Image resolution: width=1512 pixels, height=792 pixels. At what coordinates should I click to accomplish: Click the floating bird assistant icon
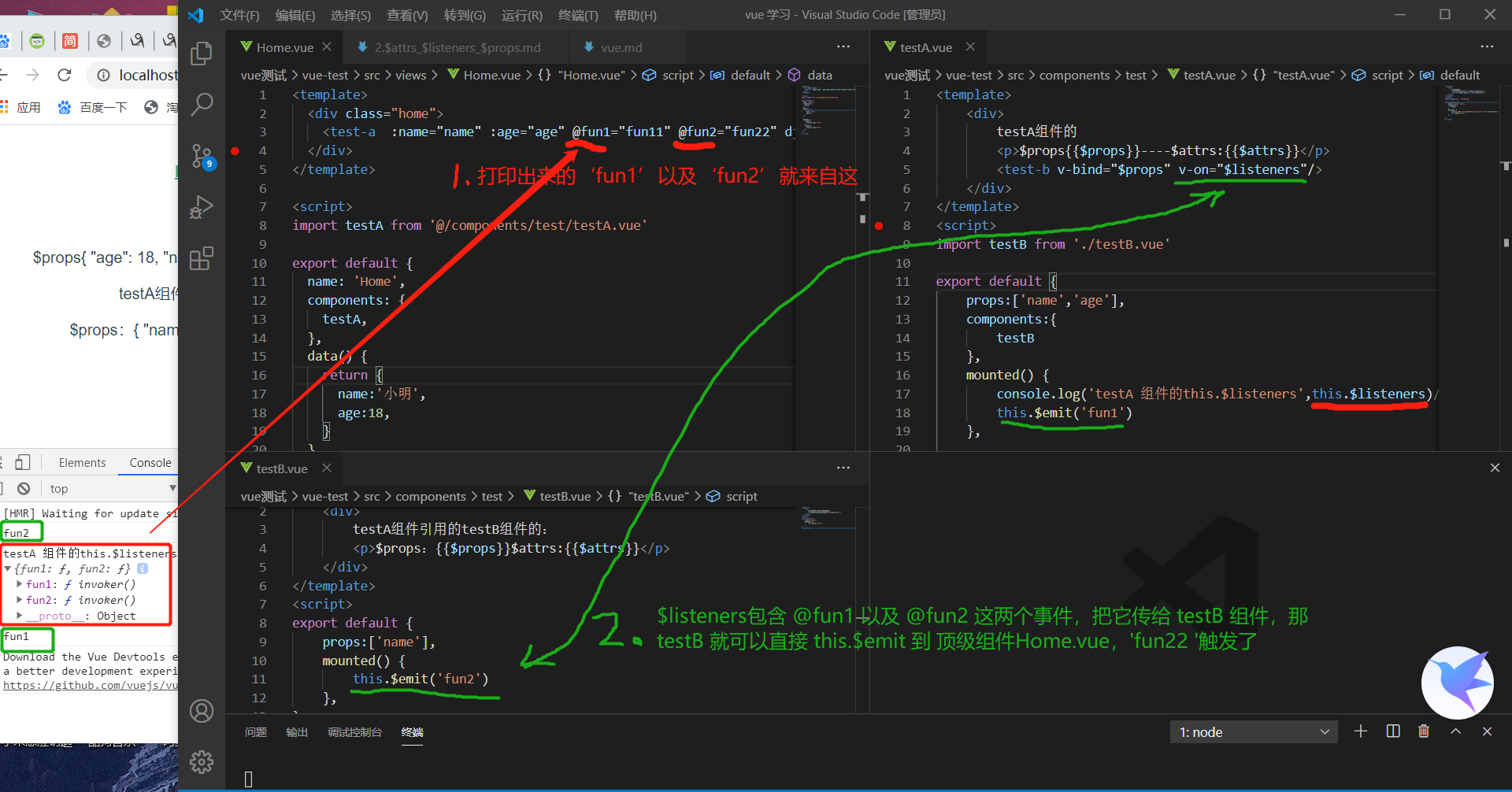[1458, 683]
